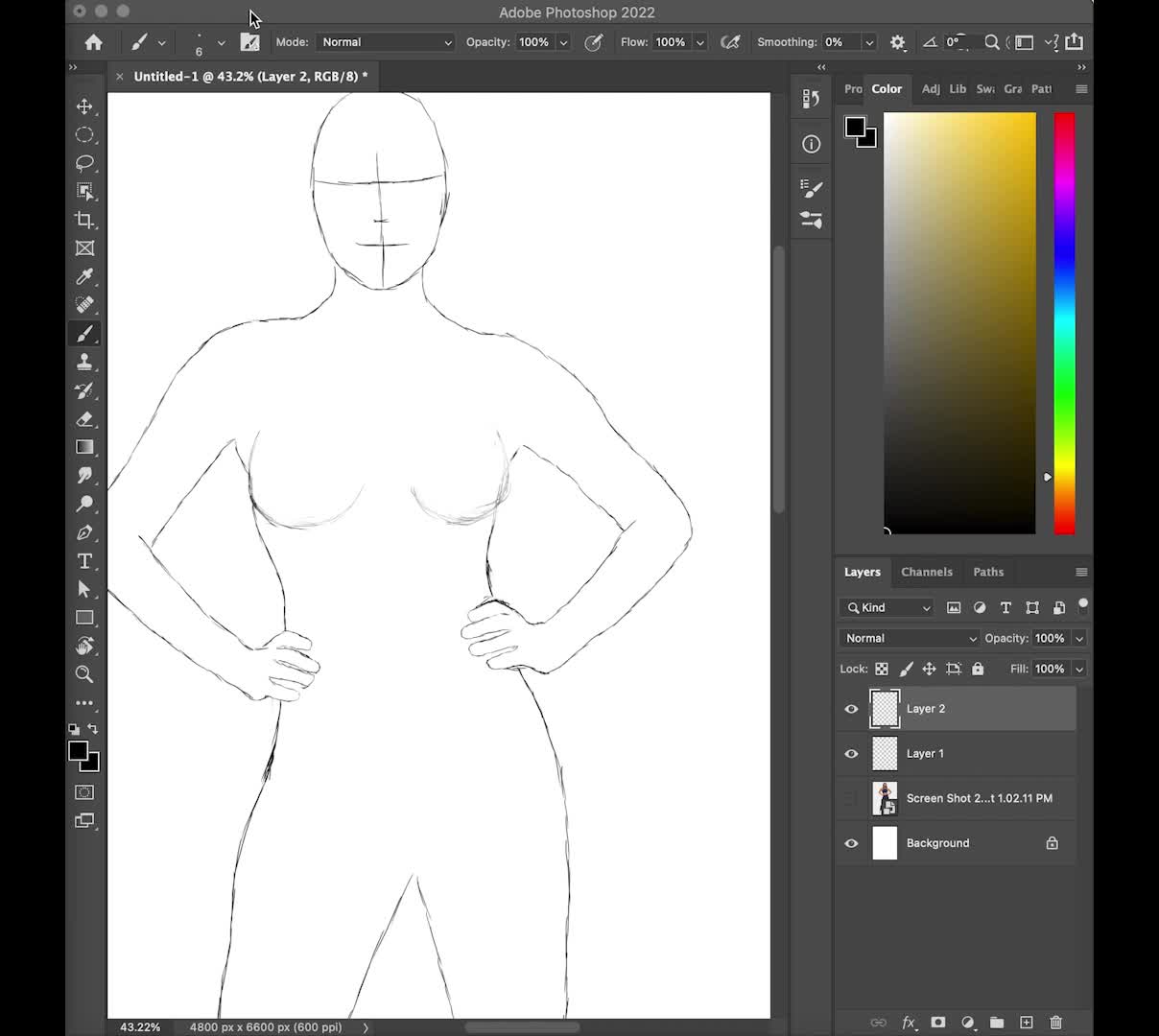Screen dimensions: 1159x1036
Task: Click the hue spectrum slider
Action: click(x=1064, y=323)
